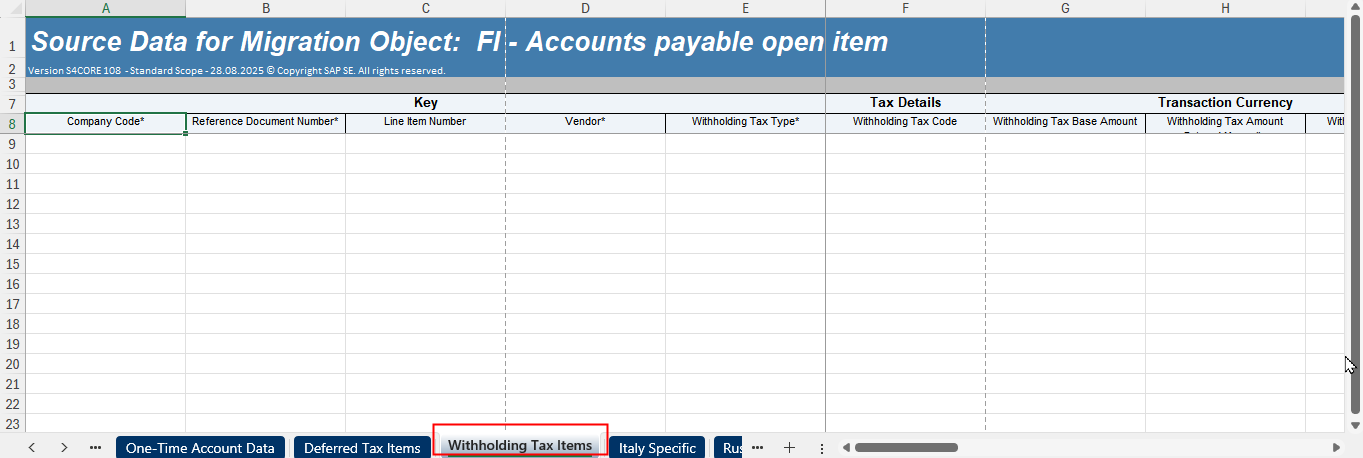The width and height of the screenshot is (1363, 458).
Task: Select the Italy Specific sheet tab
Action: 657,448
